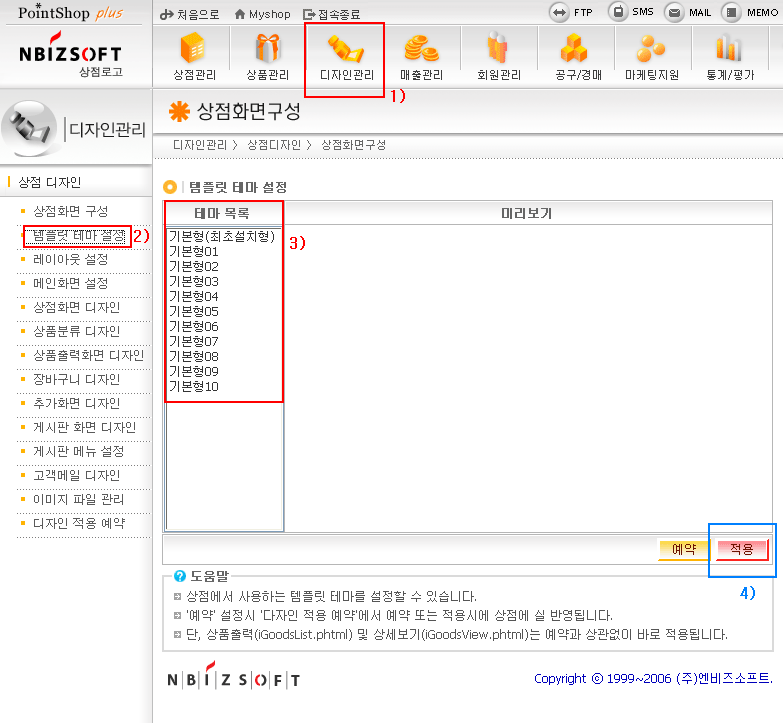Select 템플릿 테마 설정 in sidebar
This screenshot has width=783, height=723.
pyautogui.click(x=78, y=236)
